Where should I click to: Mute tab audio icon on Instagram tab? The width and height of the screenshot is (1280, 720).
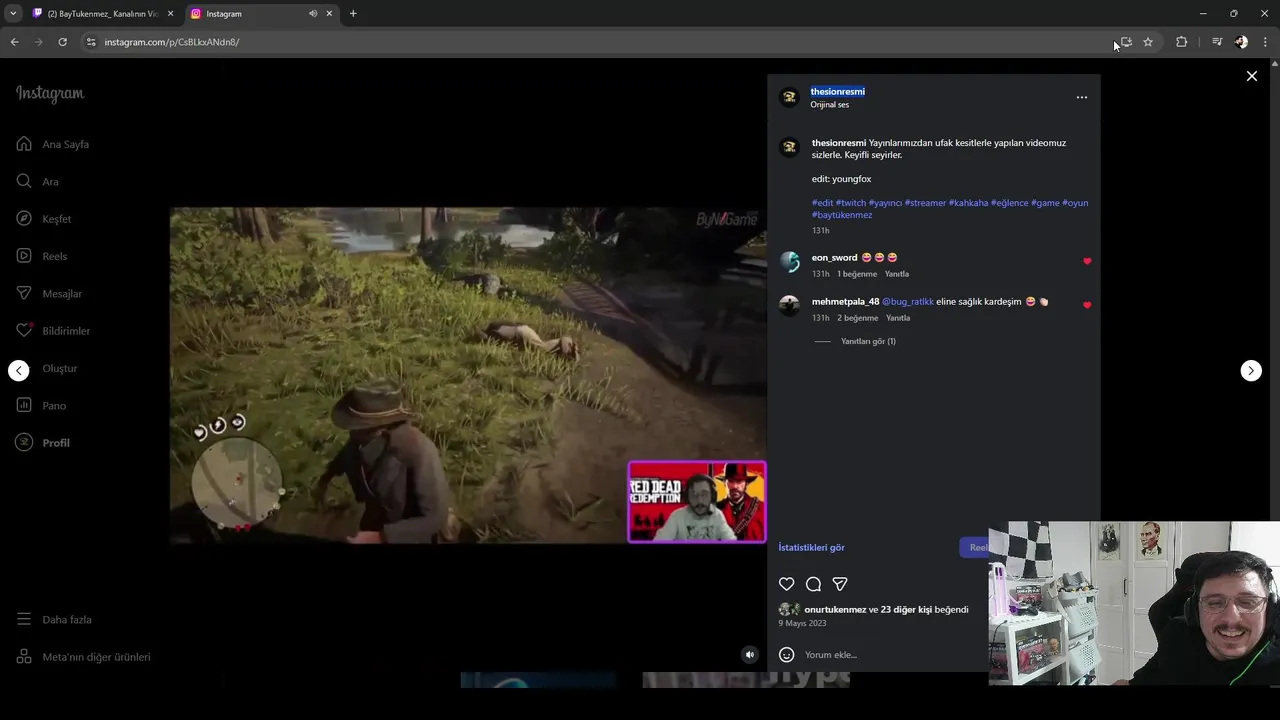[313, 14]
